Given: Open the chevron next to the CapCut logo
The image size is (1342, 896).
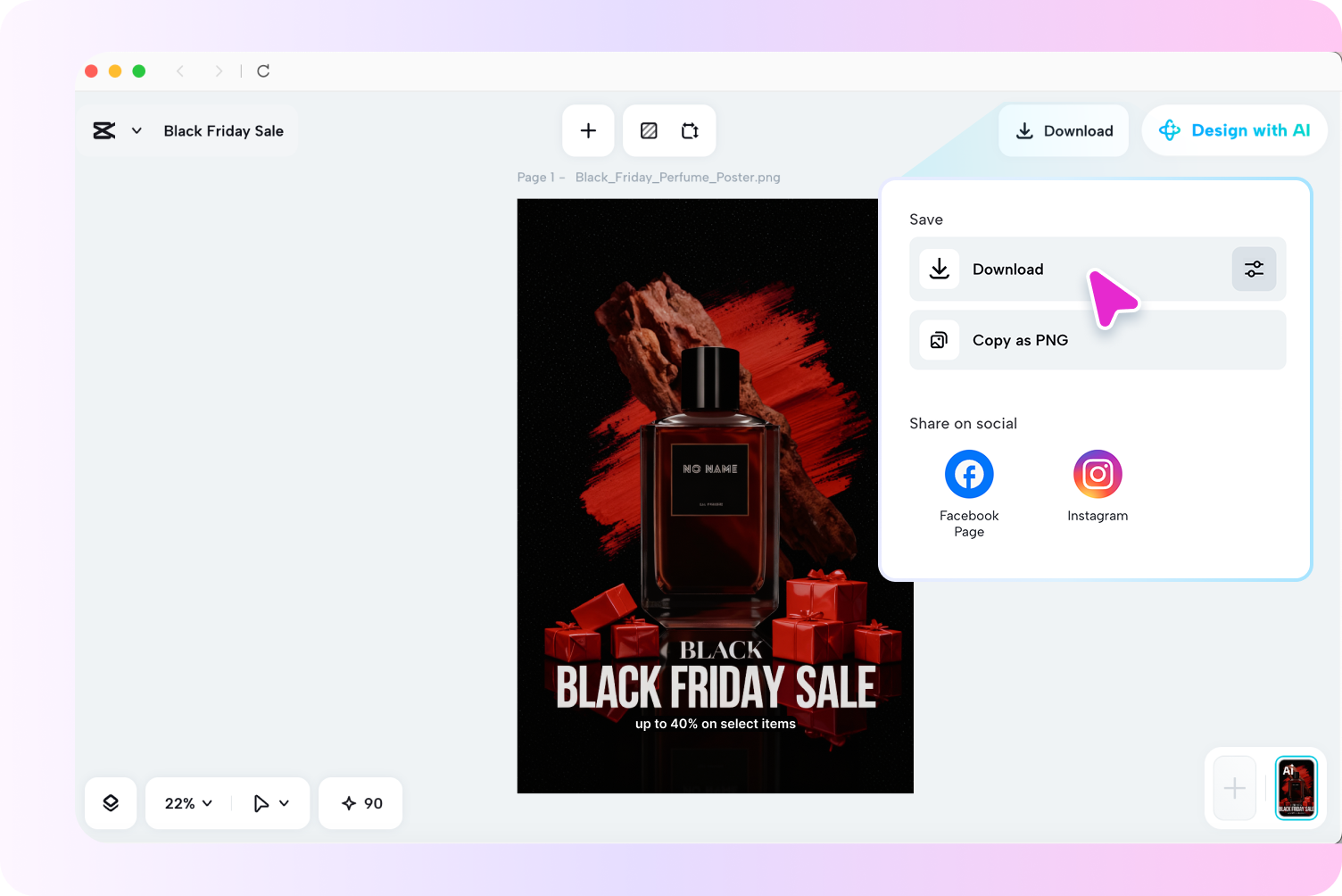Looking at the screenshot, I should click(137, 130).
